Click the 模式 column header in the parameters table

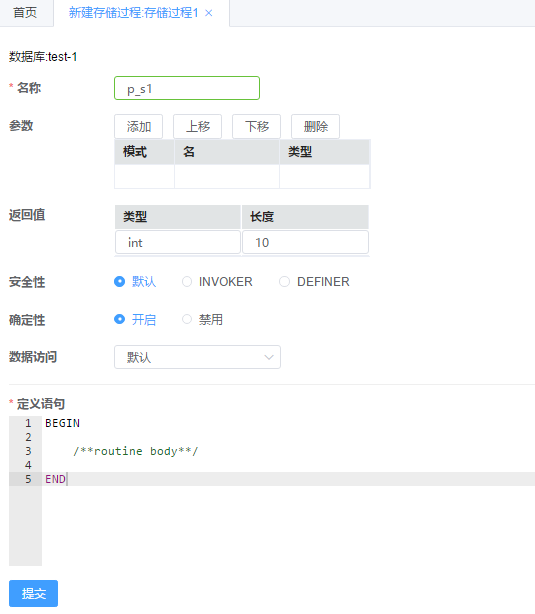click(x=145, y=152)
